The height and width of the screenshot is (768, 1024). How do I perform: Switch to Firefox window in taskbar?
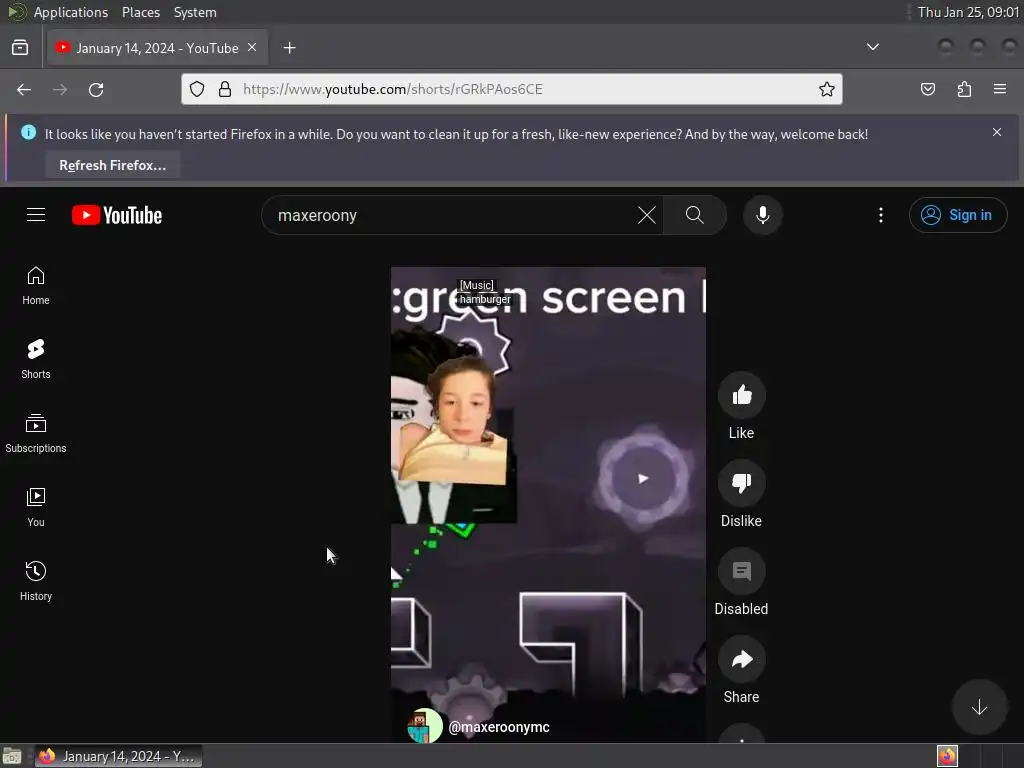click(x=119, y=756)
